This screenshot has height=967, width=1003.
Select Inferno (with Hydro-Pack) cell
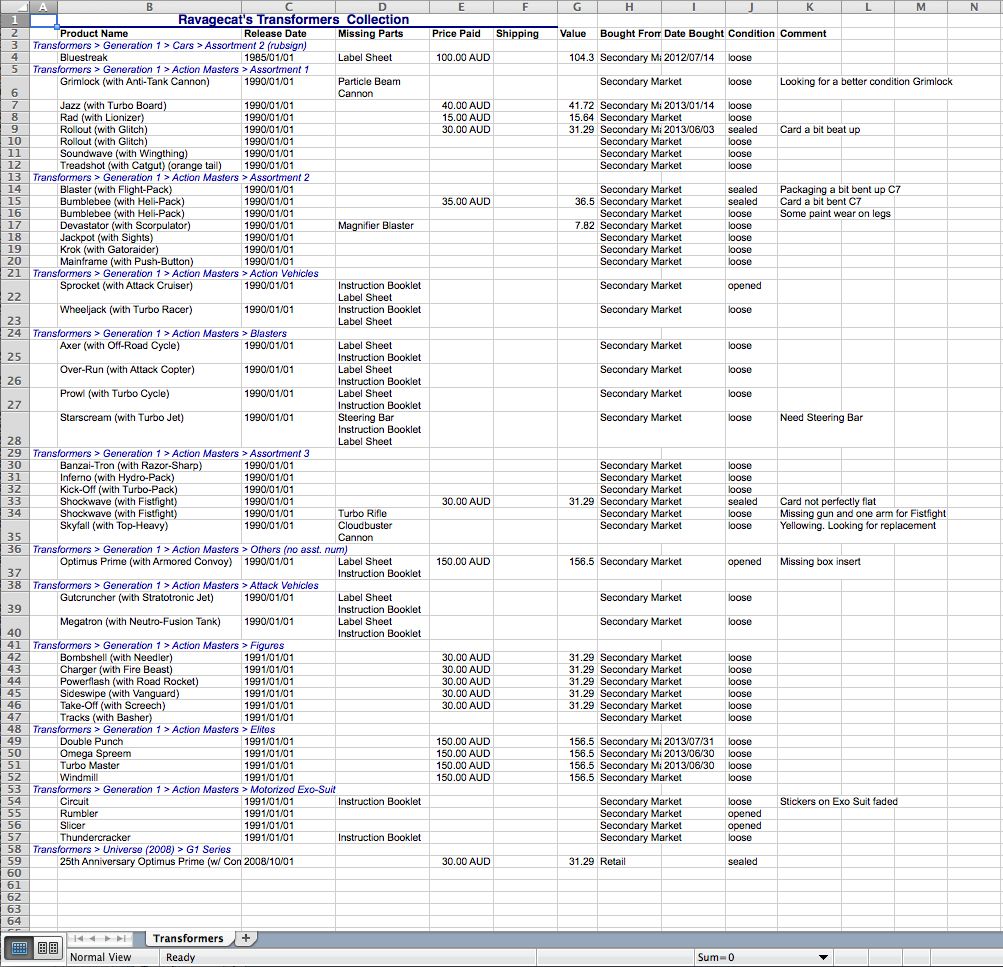click(149, 478)
